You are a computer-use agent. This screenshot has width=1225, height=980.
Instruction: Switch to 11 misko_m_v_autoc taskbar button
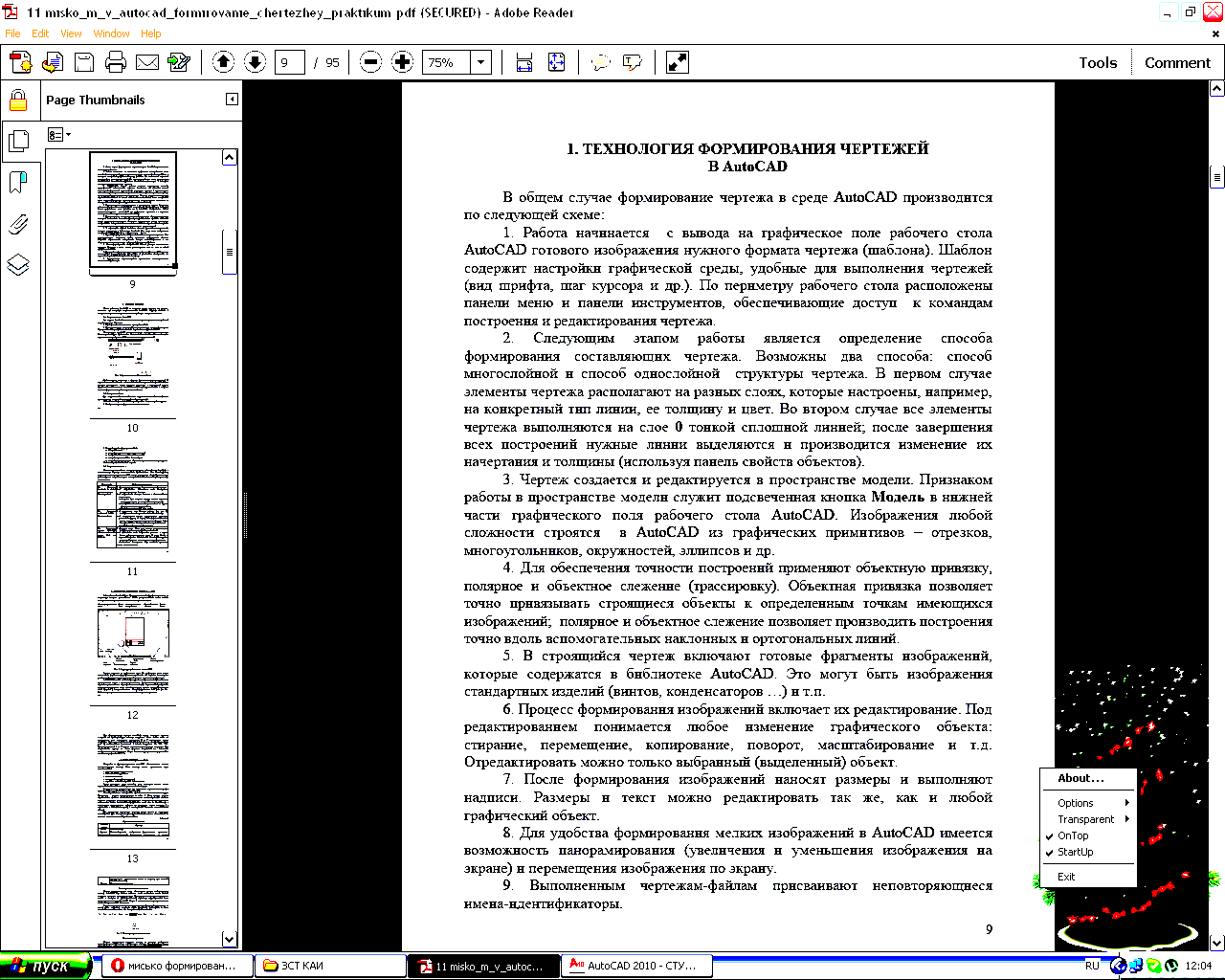click(x=484, y=966)
